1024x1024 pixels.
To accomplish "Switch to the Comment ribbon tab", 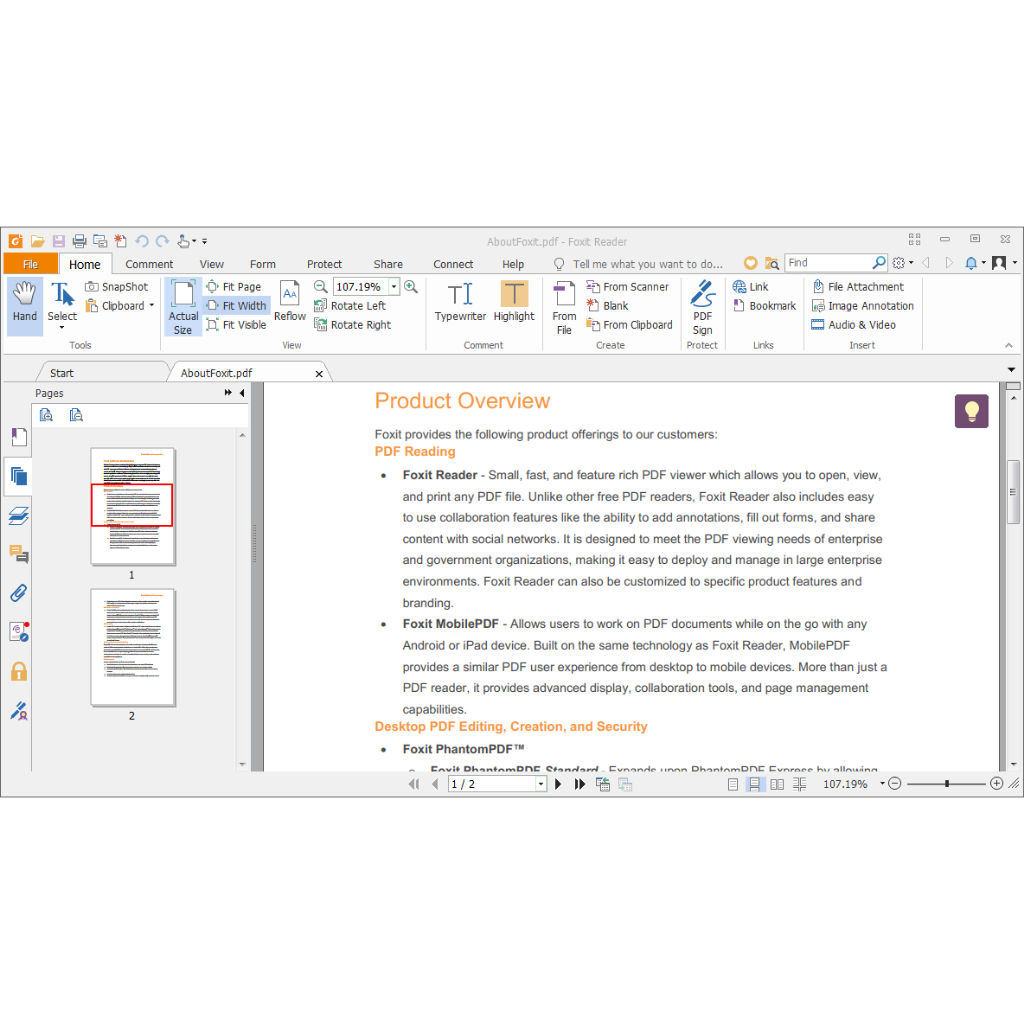I will [x=149, y=264].
